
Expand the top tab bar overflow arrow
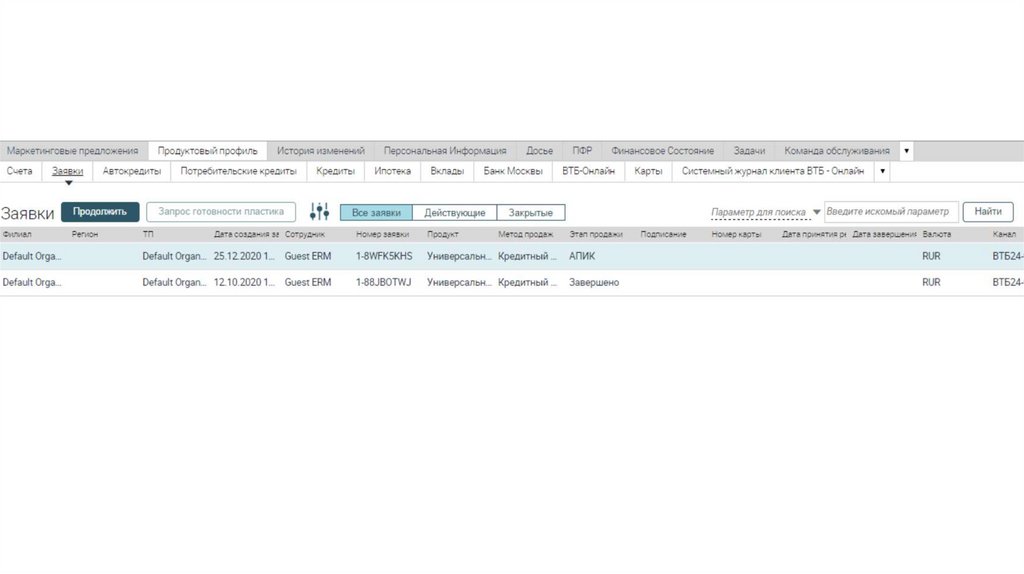[x=906, y=151]
